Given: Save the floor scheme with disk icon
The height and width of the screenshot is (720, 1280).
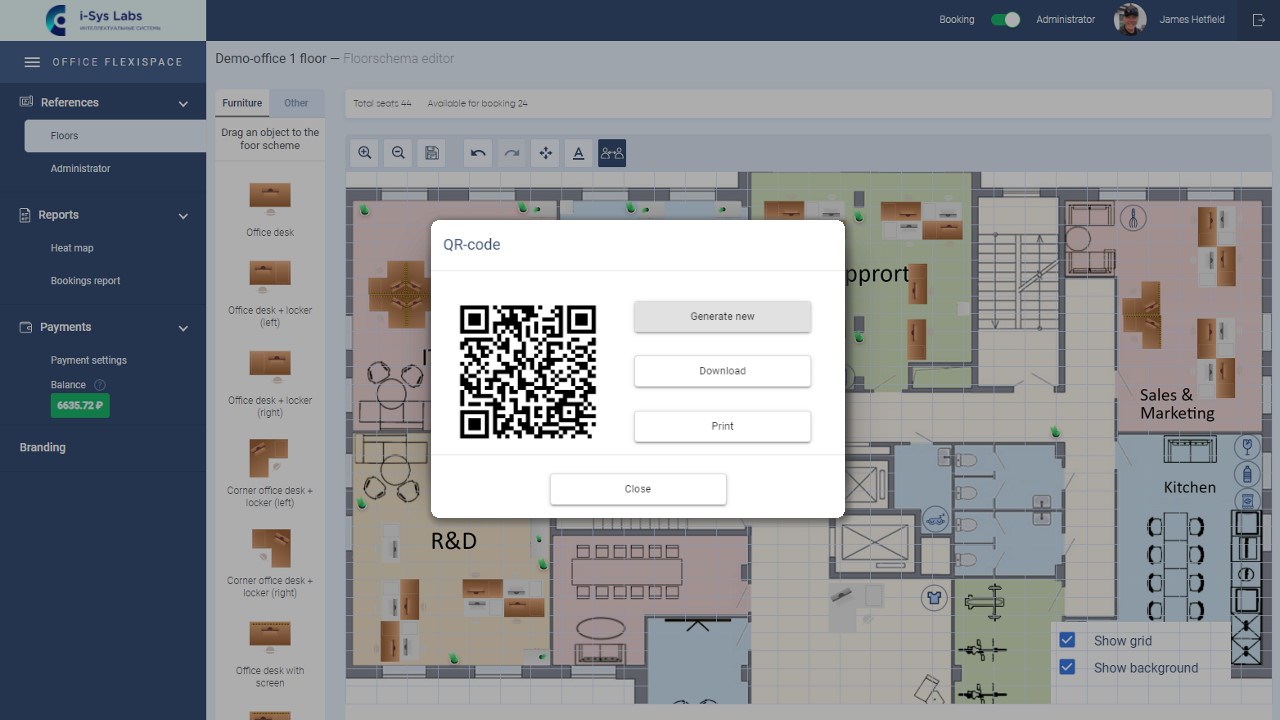Looking at the screenshot, I should pos(432,153).
